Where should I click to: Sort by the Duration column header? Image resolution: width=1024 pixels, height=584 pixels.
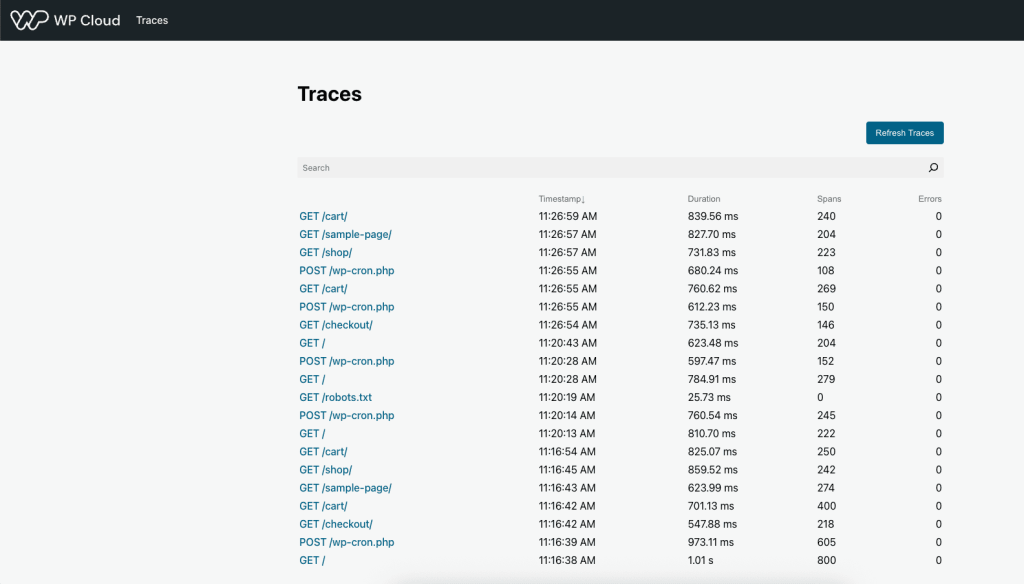703,199
